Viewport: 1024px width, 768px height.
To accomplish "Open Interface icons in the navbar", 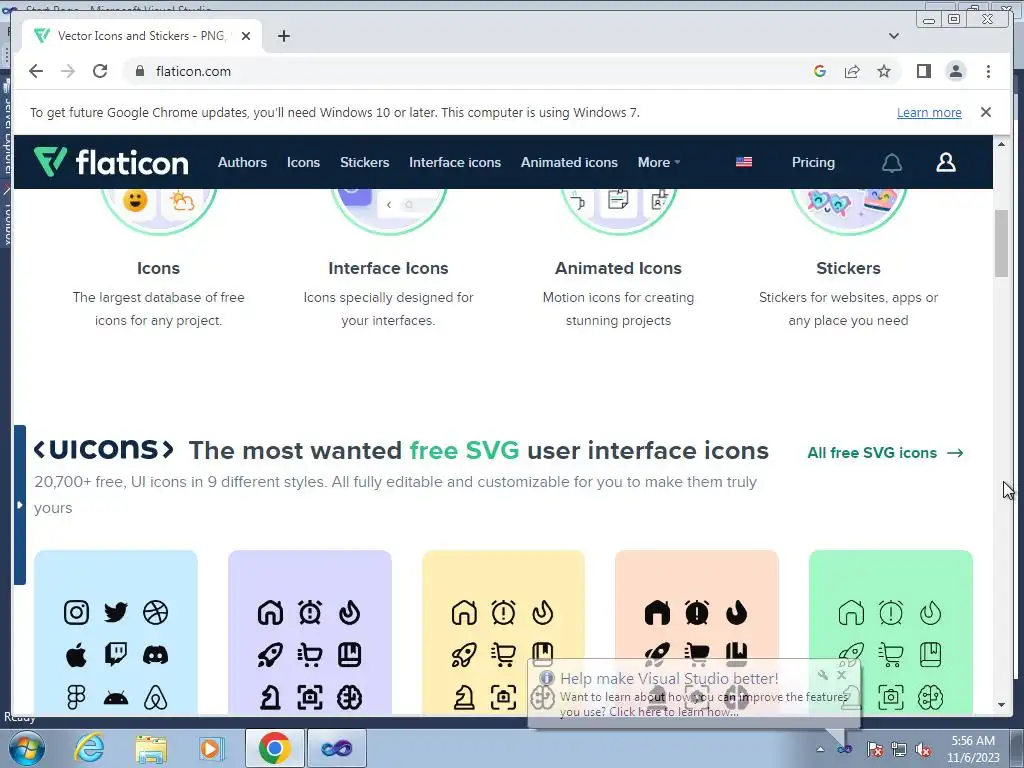I will 455,162.
